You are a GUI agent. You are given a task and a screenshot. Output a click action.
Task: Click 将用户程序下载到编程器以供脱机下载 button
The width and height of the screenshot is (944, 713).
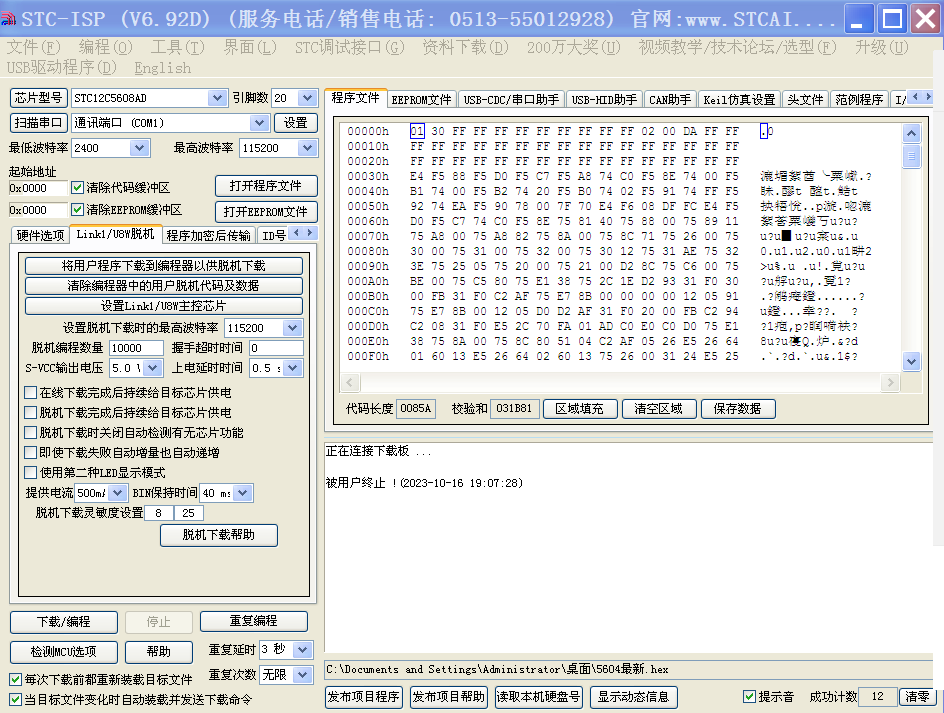click(164, 266)
